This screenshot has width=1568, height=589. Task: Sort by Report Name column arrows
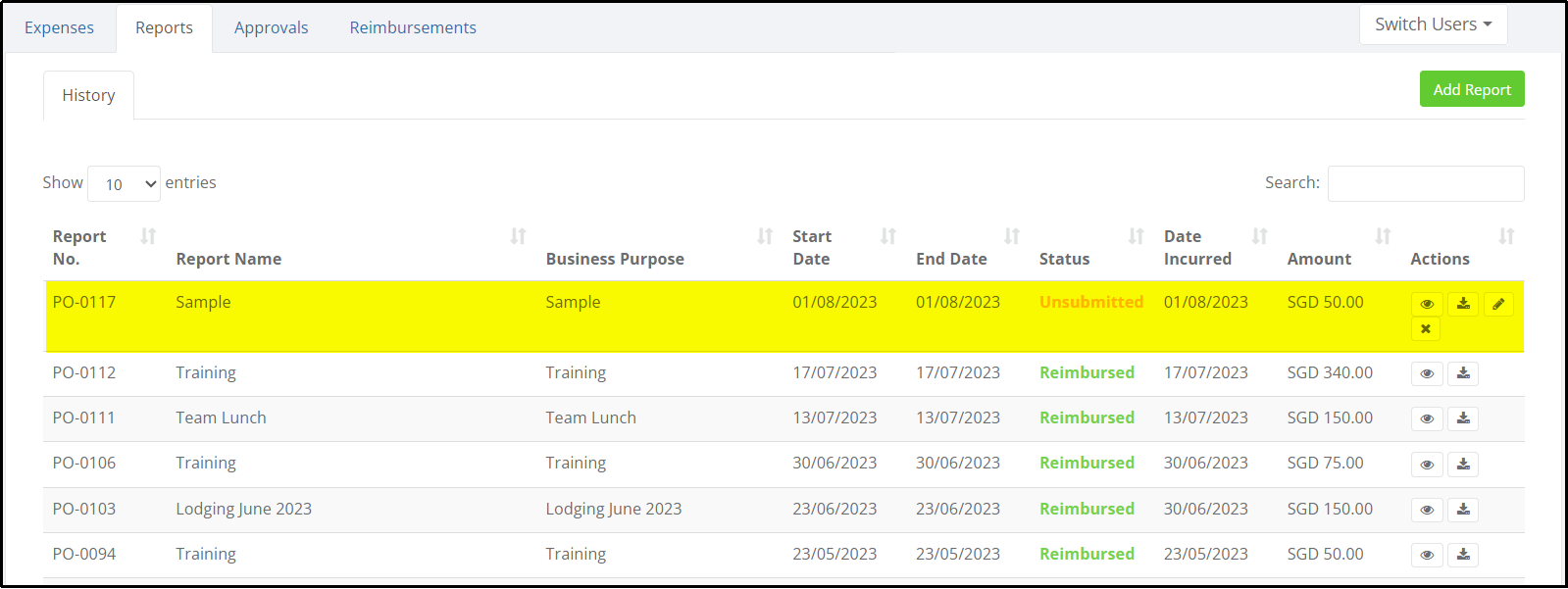518,236
